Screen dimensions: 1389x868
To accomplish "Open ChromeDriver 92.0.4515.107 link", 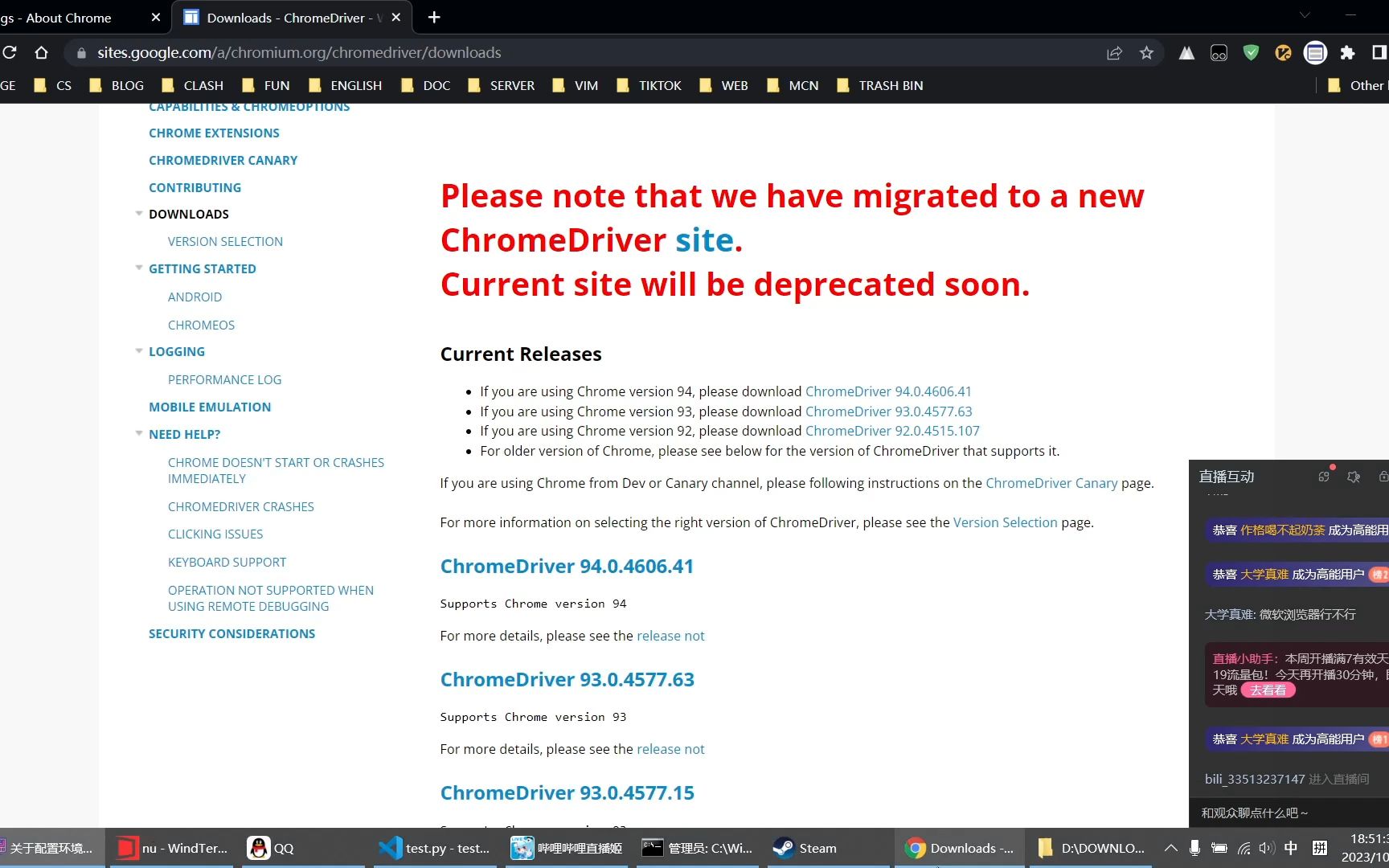I will [x=892, y=431].
